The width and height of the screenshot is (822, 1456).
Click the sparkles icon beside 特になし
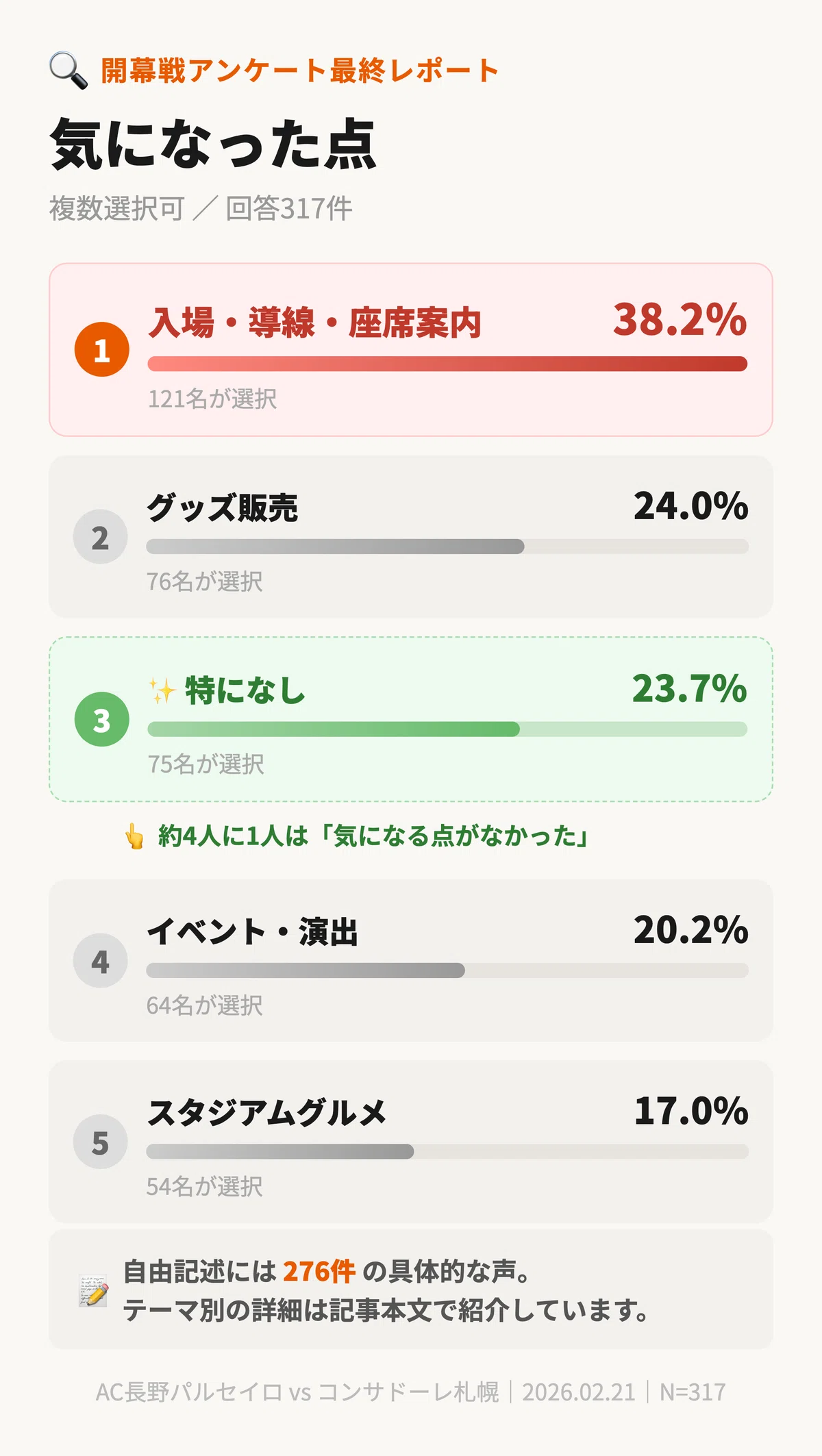coord(162,690)
